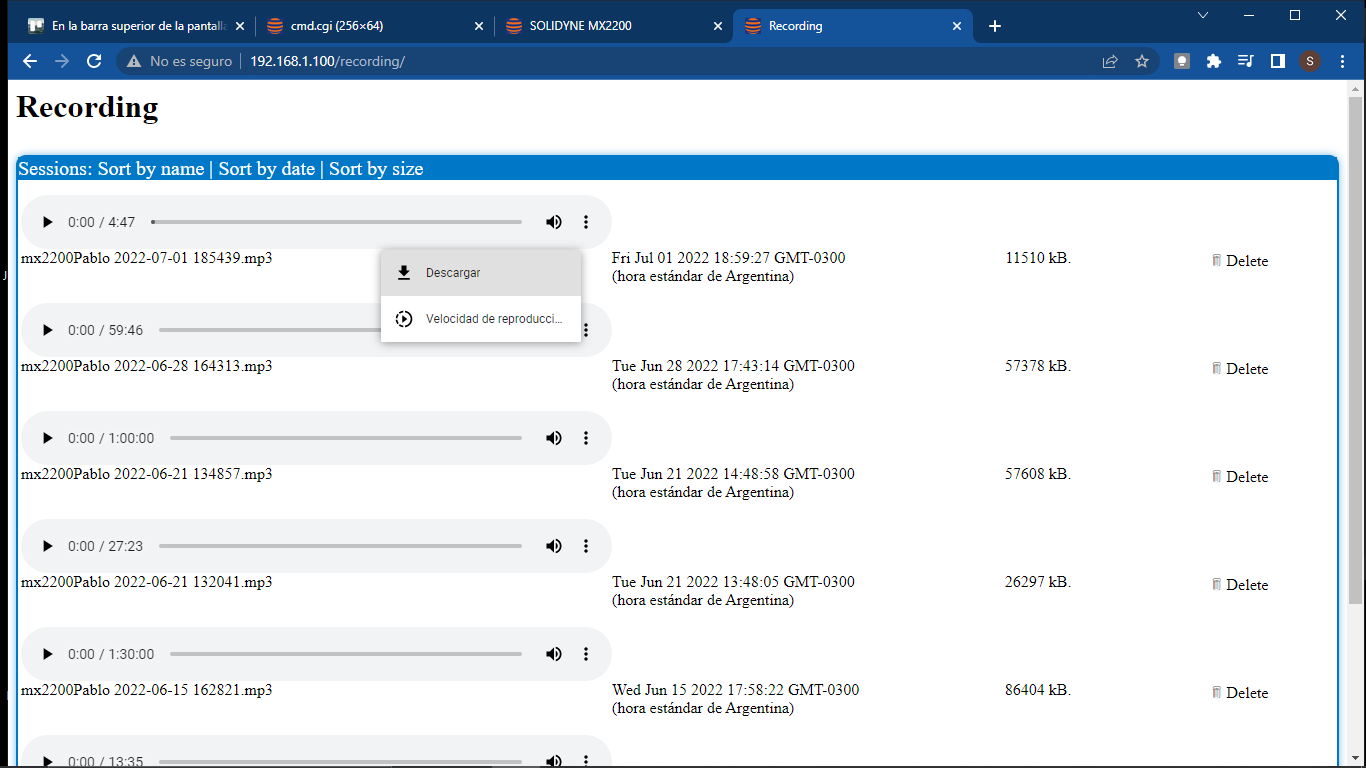
Task: Open Chrome three-dot menu
Action: 1342,61
